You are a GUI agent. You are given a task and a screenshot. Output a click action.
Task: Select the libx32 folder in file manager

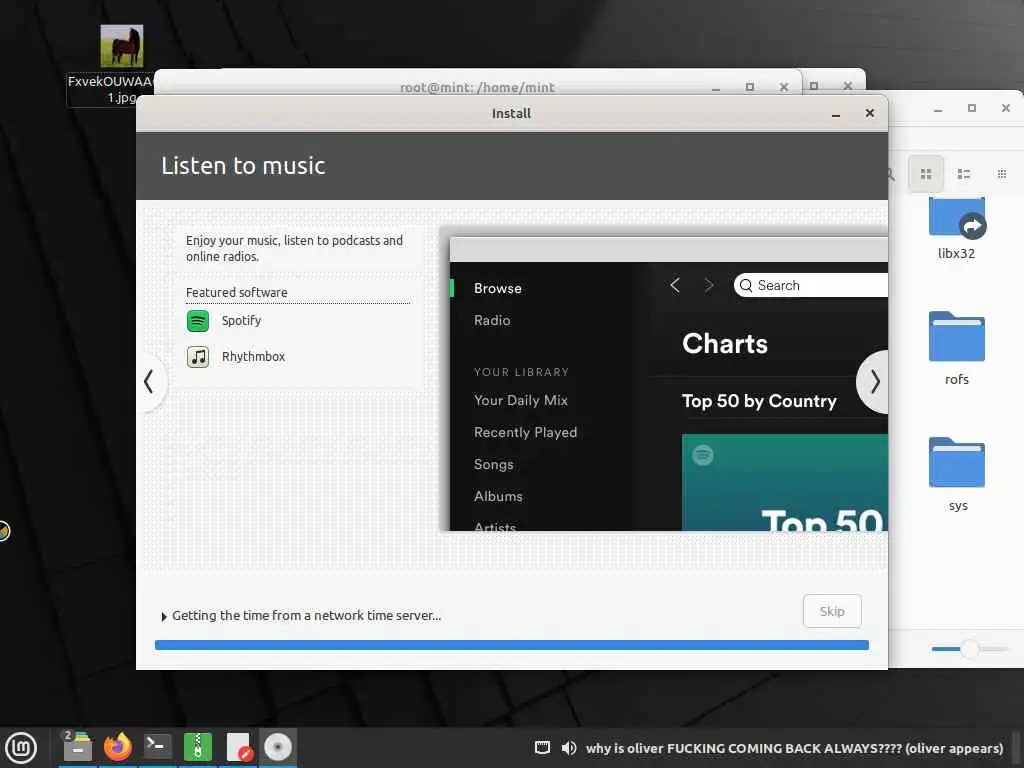957,229
